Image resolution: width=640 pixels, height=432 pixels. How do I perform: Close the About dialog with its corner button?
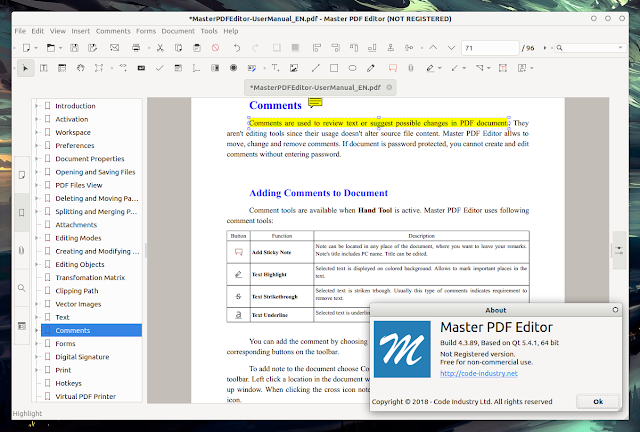point(615,310)
